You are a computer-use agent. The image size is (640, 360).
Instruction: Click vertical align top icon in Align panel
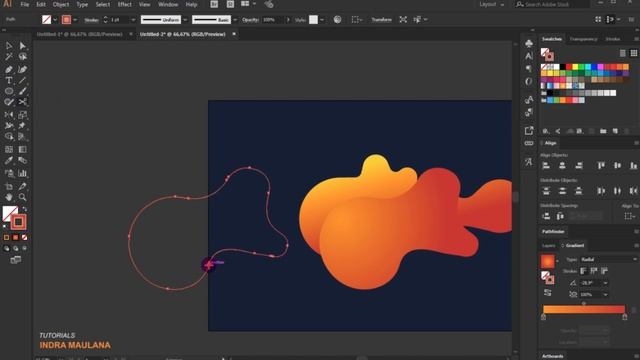(601, 166)
